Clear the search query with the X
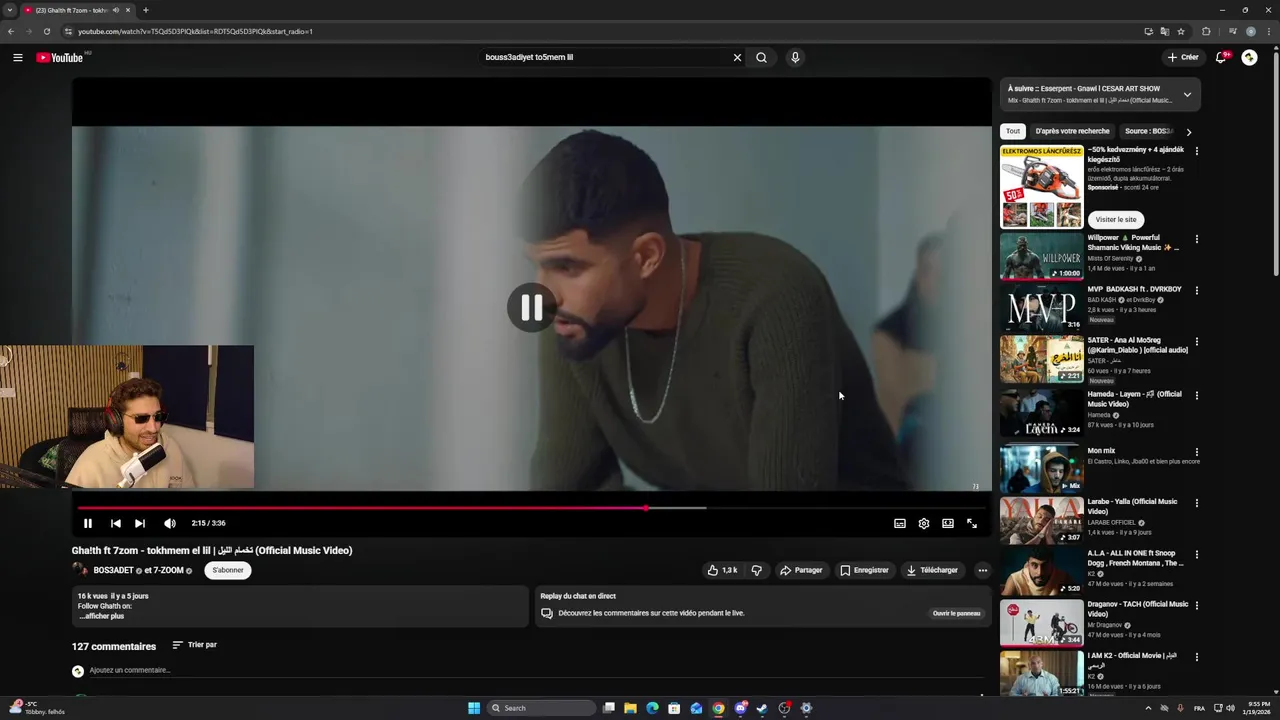 737,57
